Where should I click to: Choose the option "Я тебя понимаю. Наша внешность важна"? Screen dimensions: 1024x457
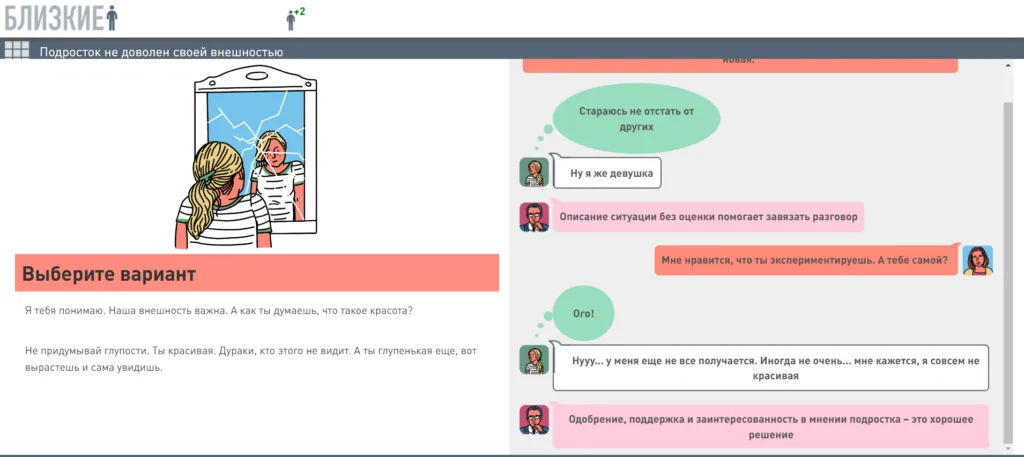click(218, 310)
